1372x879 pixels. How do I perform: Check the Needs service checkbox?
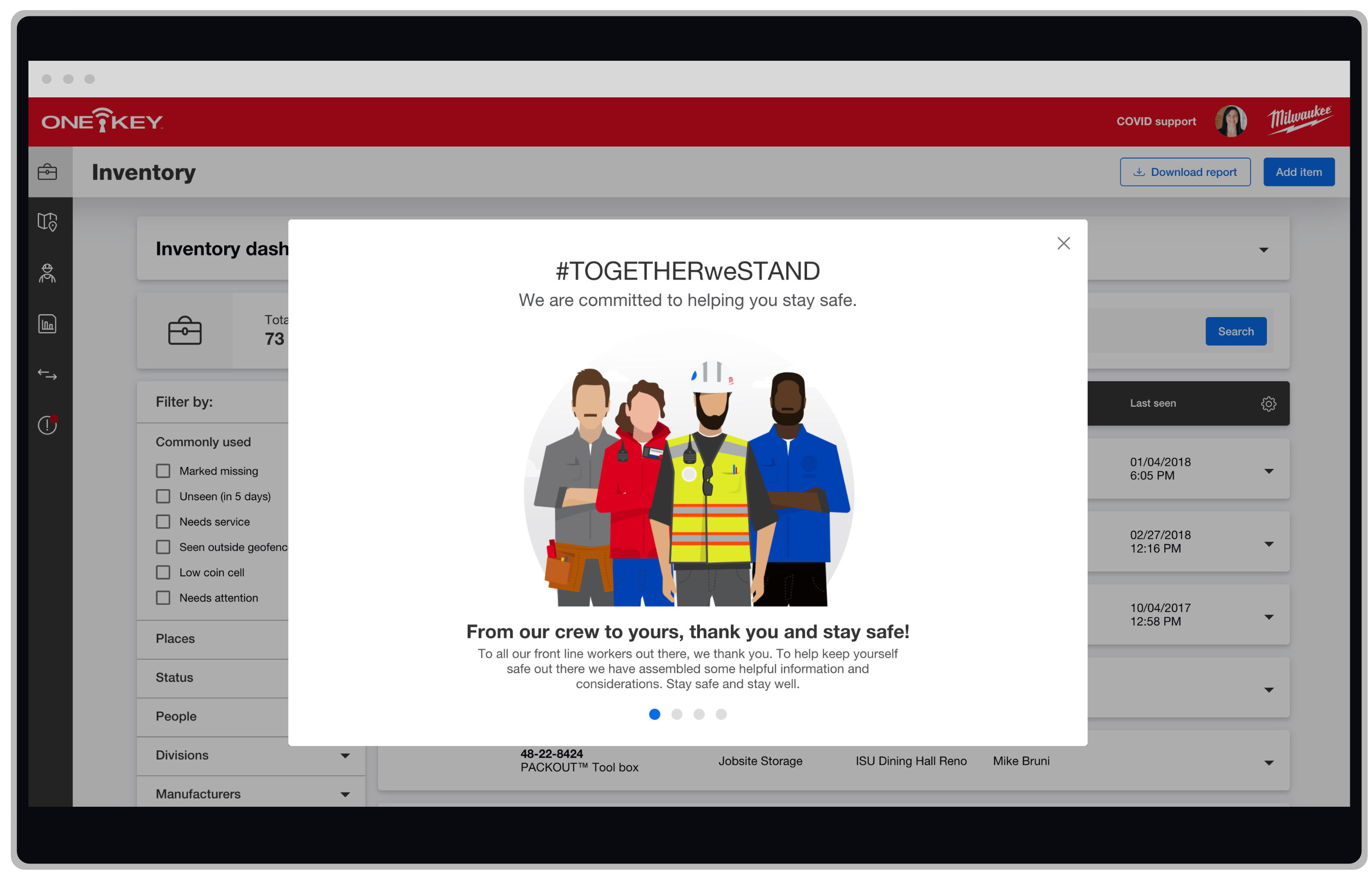tap(163, 521)
